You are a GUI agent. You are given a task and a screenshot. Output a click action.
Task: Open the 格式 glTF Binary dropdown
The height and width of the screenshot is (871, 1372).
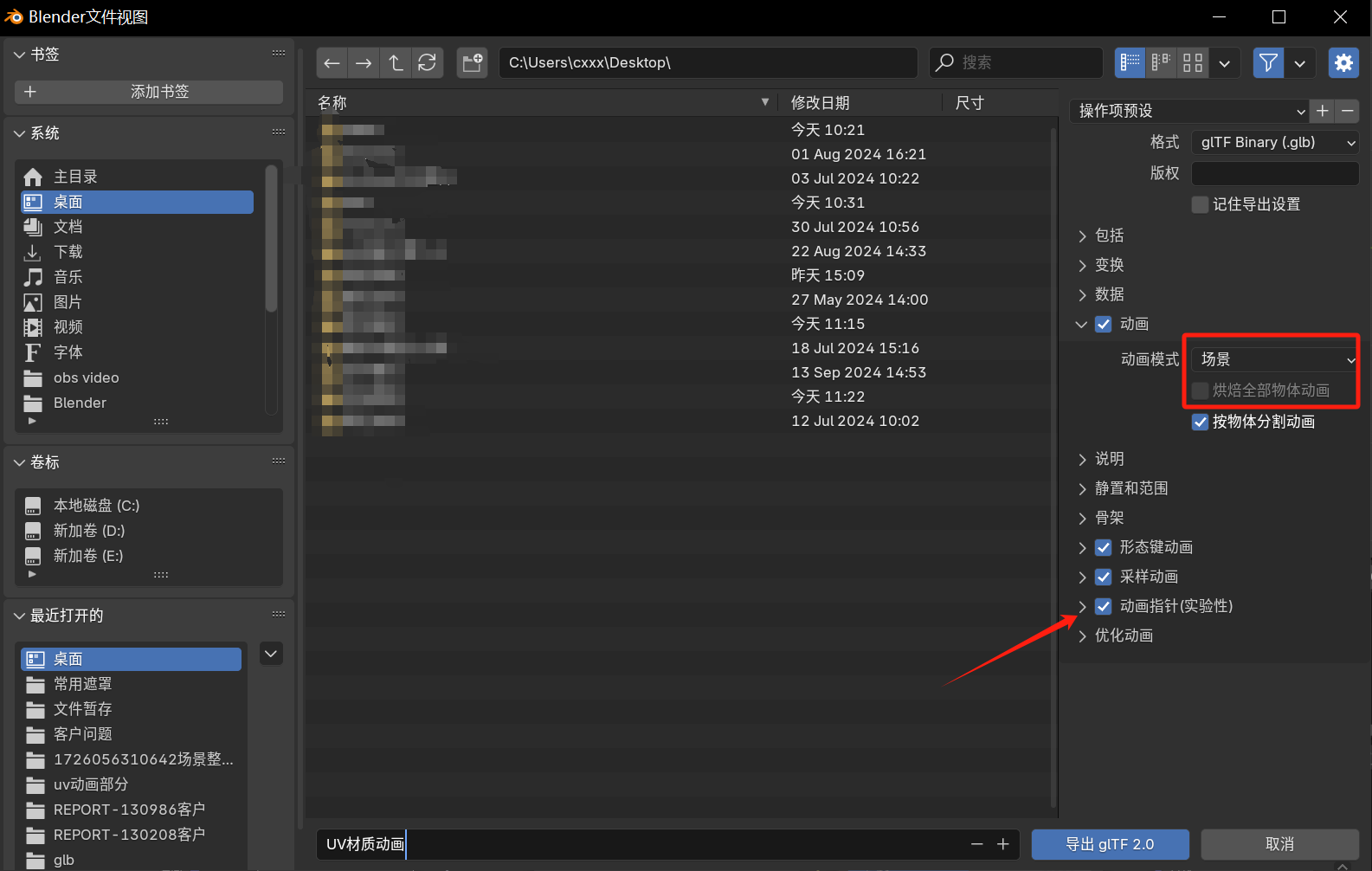click(1275, 142)
